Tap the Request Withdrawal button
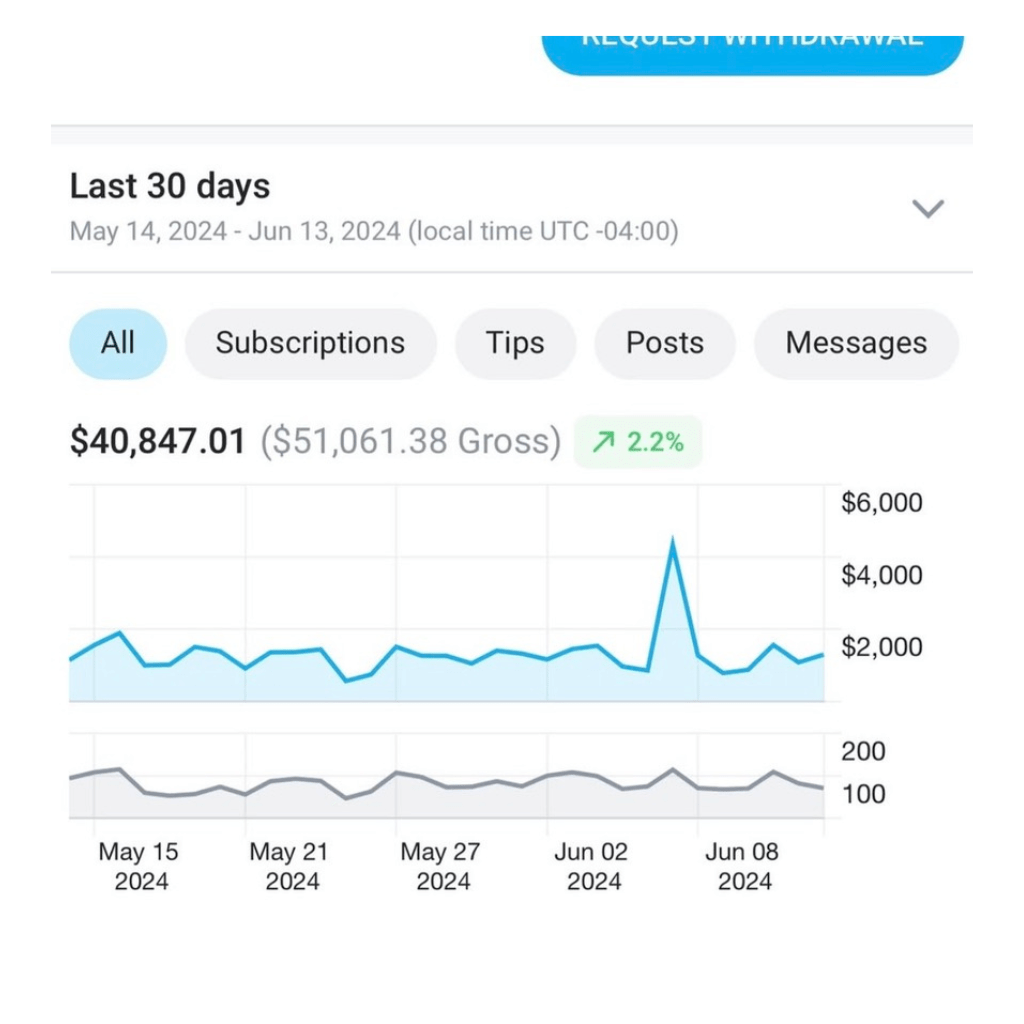The width and height of the screenshot is (1024, 1024). point(752,55)
